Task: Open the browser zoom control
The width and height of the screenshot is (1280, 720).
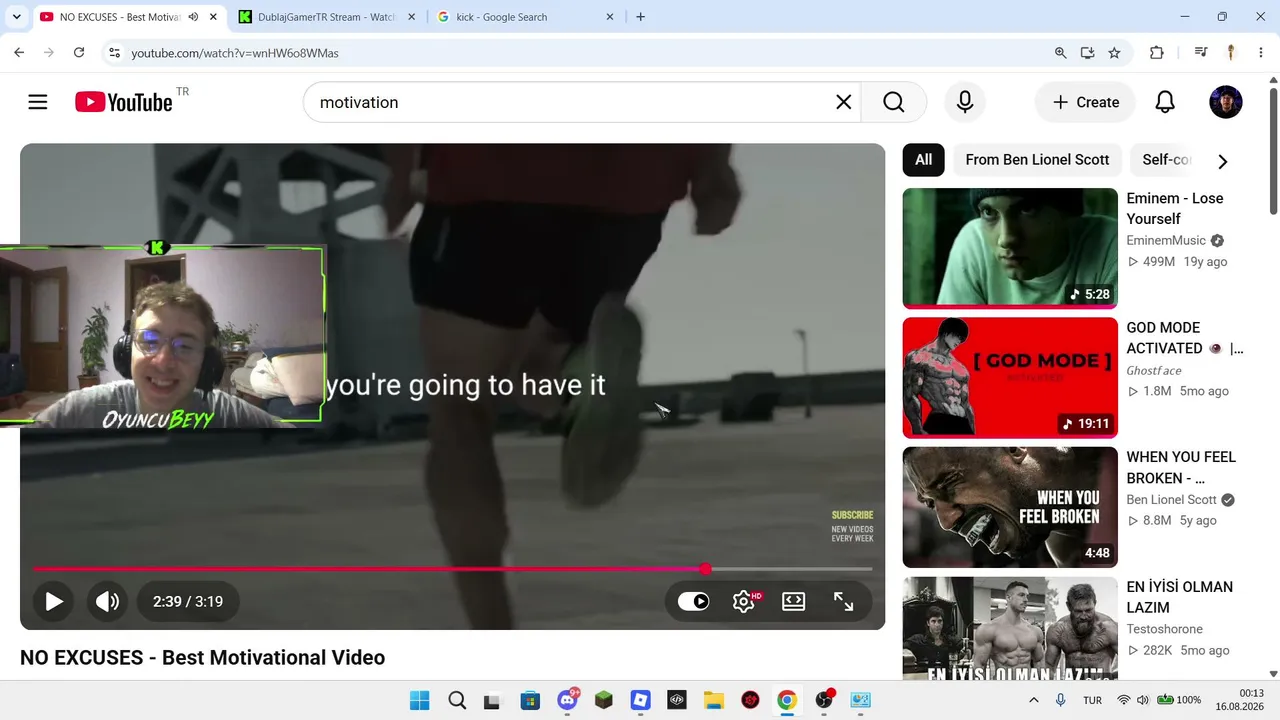Action: pos(1061,53)
